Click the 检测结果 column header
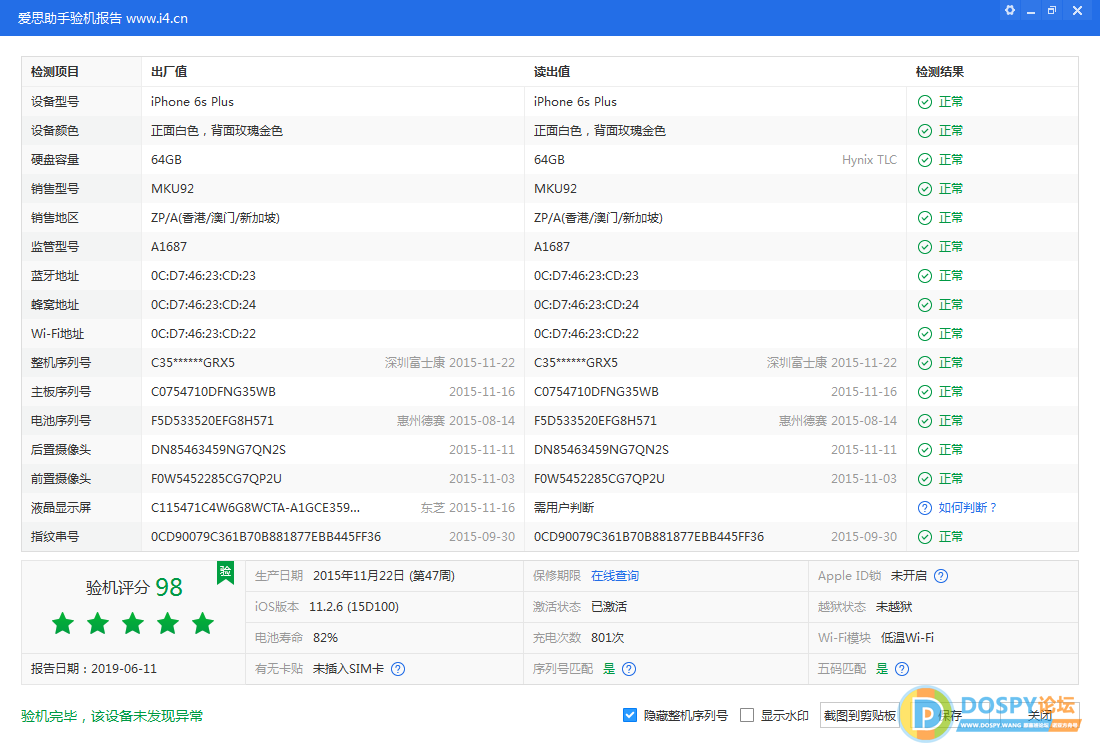1100x749 pixels. 940,72
